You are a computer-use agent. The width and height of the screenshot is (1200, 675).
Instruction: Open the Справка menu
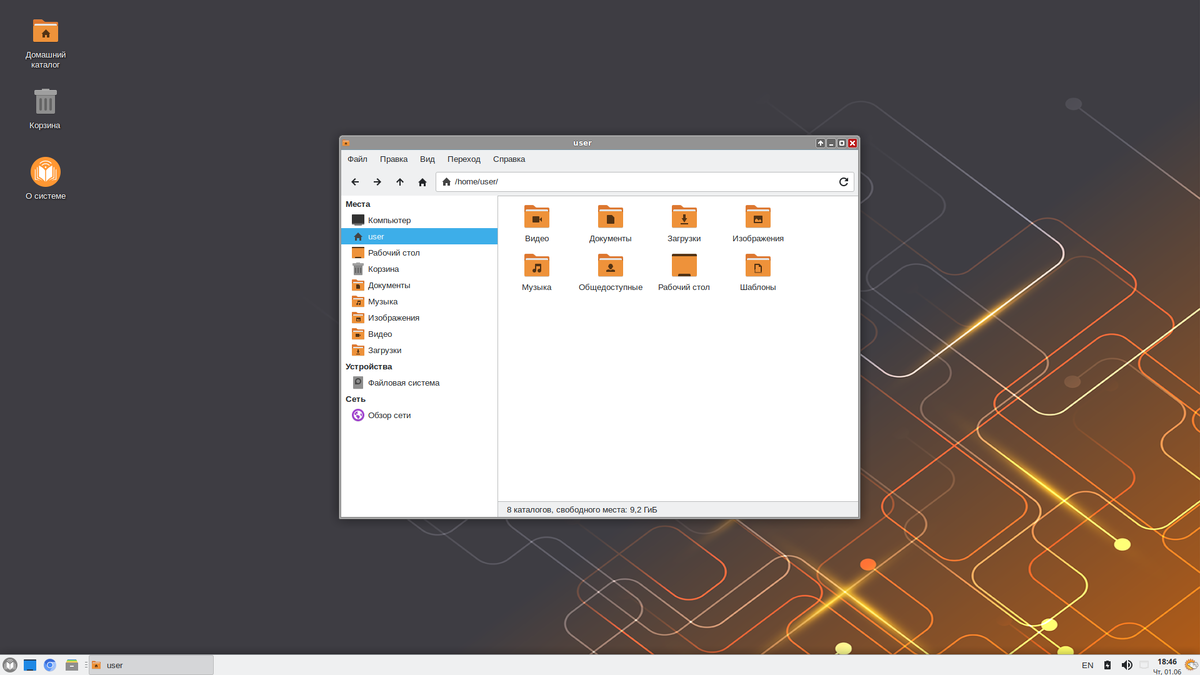[x=509, y=159]
